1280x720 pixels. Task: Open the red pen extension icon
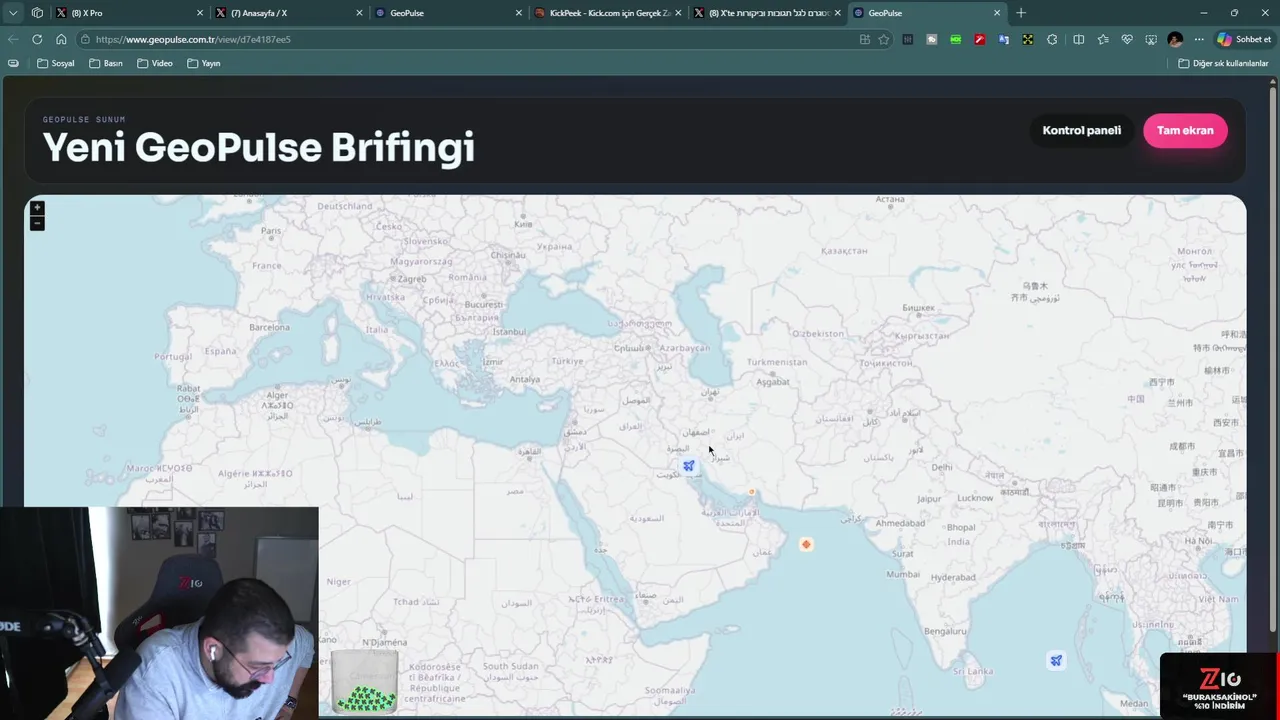(x=980, y=39)
